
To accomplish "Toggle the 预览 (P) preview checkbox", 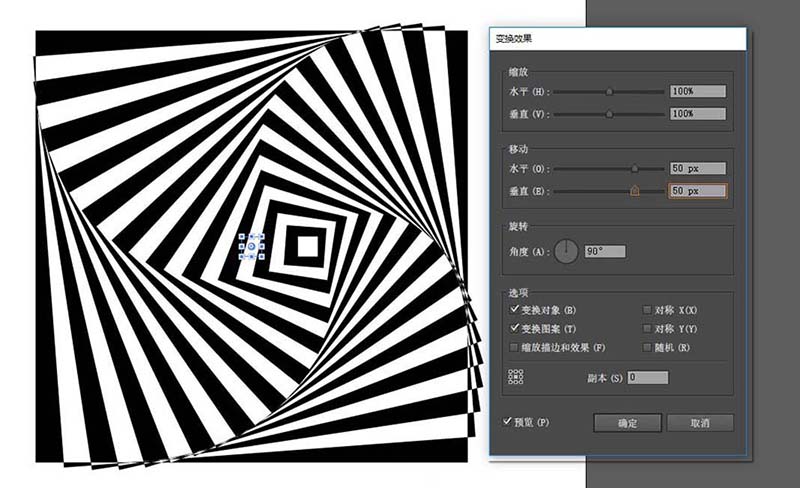I will 507,422.
